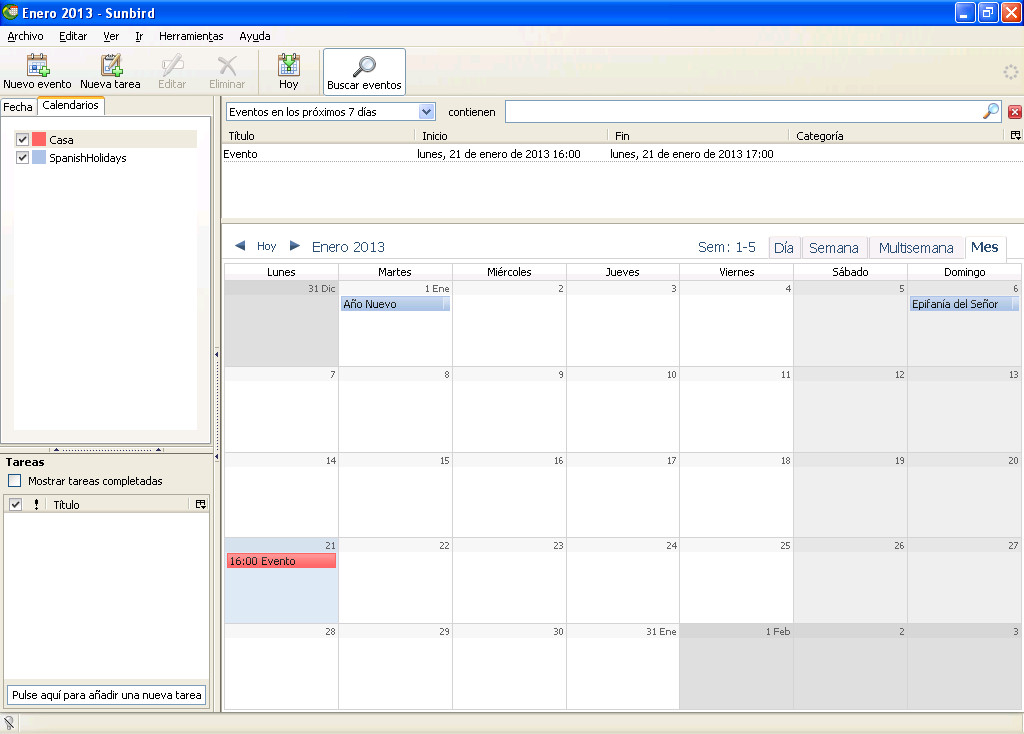Image resolution: width=1024 pixels, height=734 pixels.
Task: Go to next month with right arrow
Action: 294,246
